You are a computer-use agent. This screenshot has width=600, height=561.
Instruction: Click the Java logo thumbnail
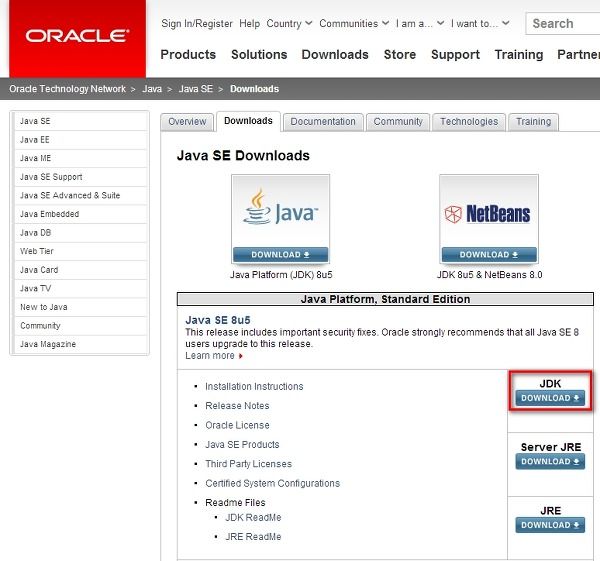(x=280, y=211)
